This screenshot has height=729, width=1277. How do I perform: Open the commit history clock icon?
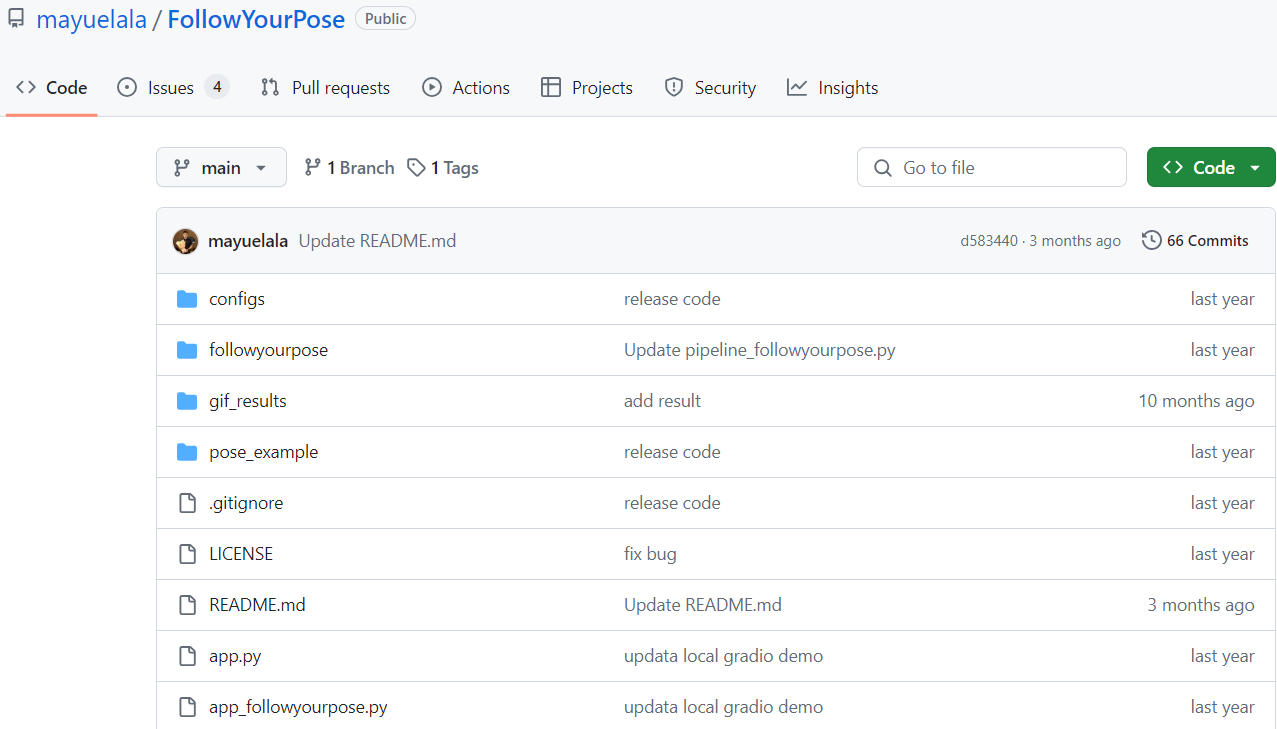(x=1152, y=240)
